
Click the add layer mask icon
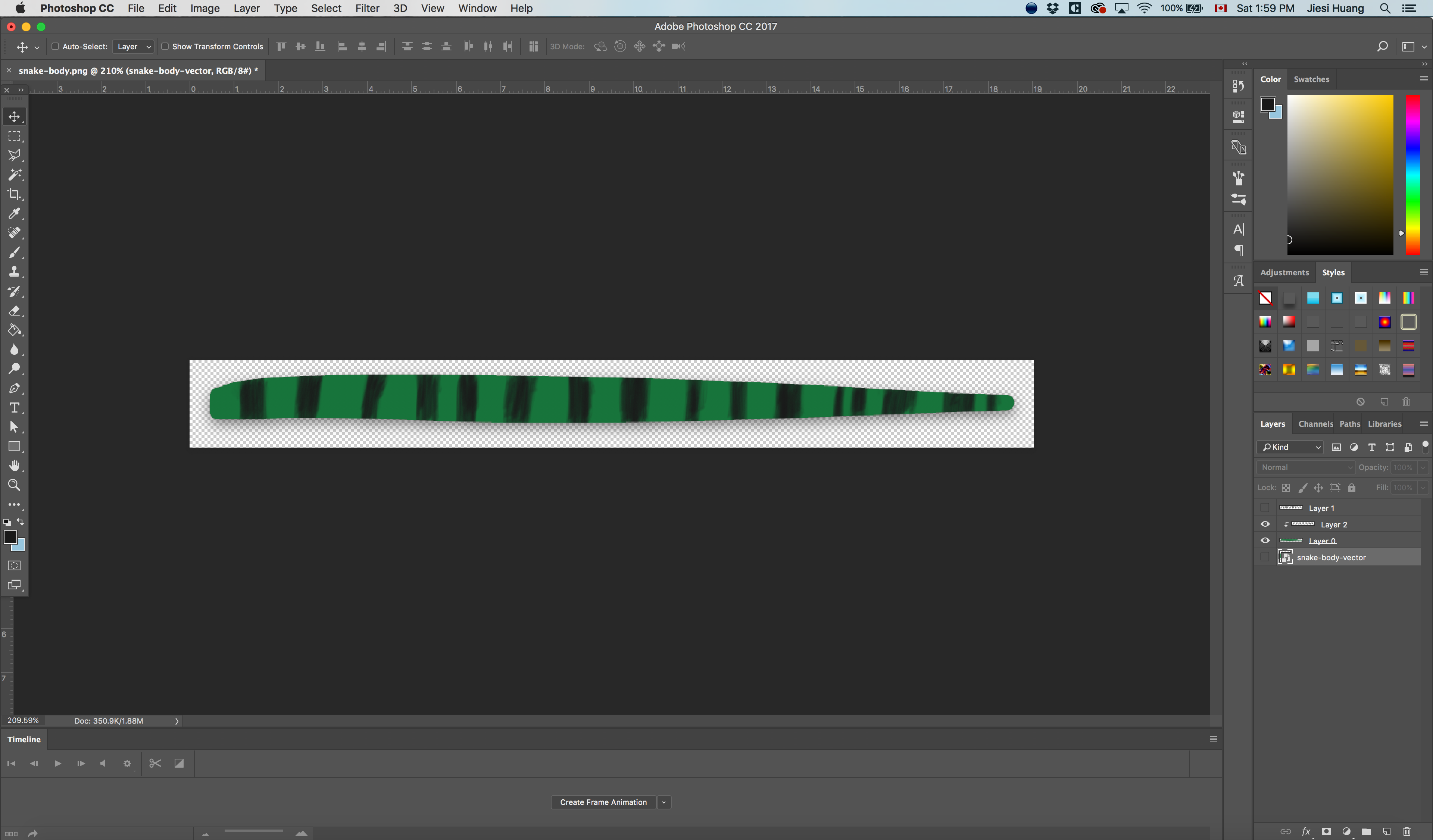click(x=1327, y=831)
